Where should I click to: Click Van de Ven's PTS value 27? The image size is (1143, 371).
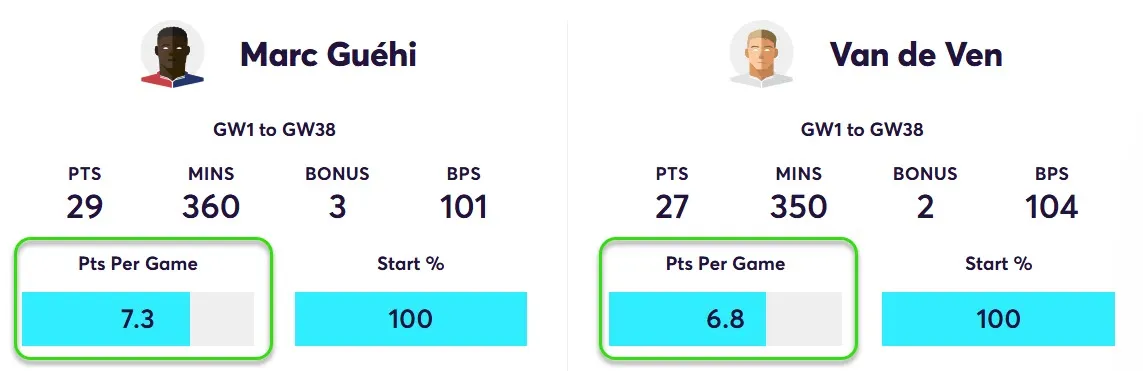point(671,208)
